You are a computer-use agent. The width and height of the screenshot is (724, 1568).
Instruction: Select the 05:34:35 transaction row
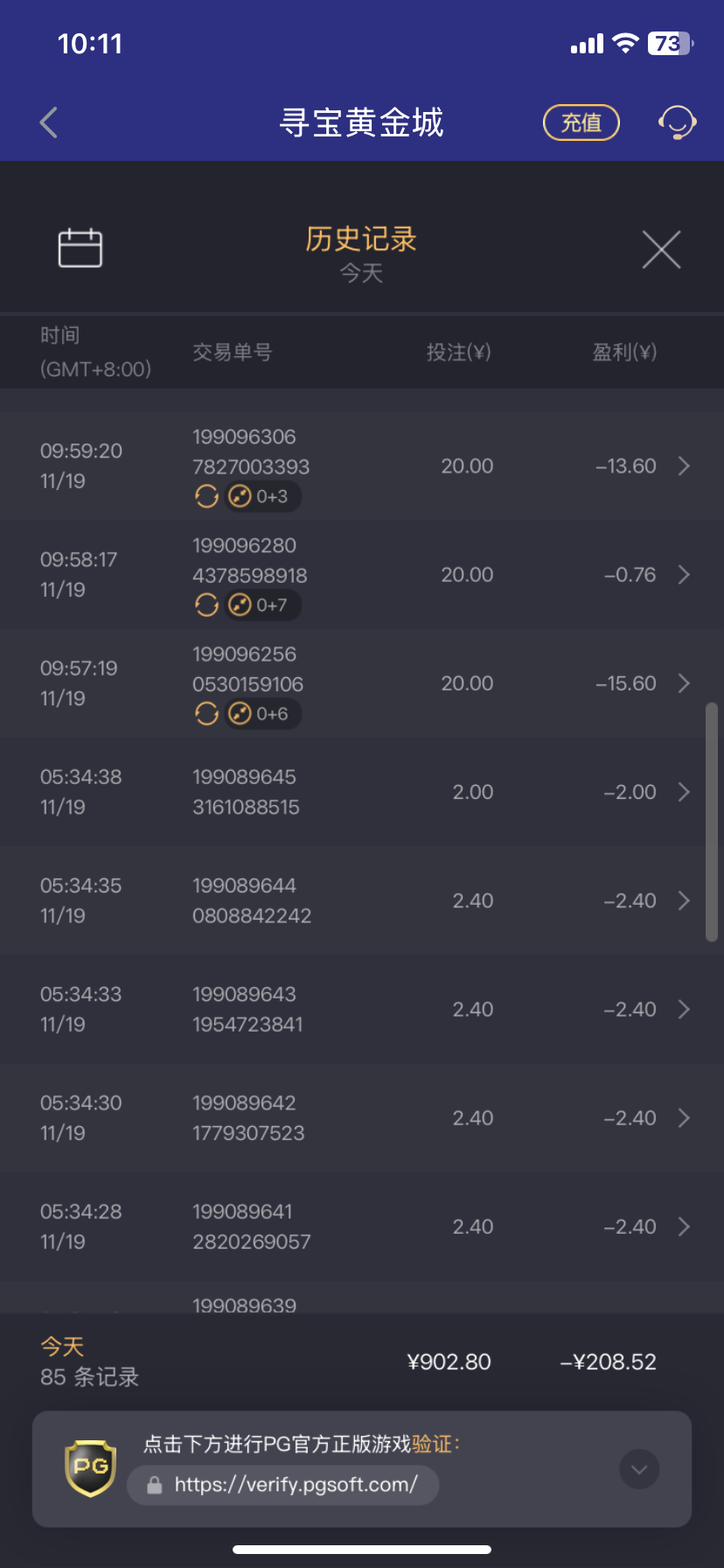(x=350, y=900)
